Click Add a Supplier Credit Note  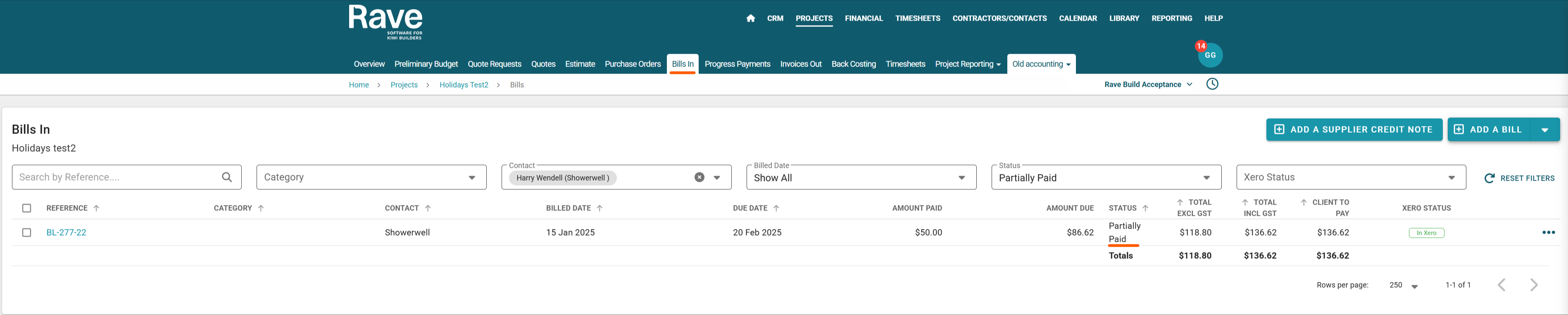pyautogui.click(x=1354, y=130)
